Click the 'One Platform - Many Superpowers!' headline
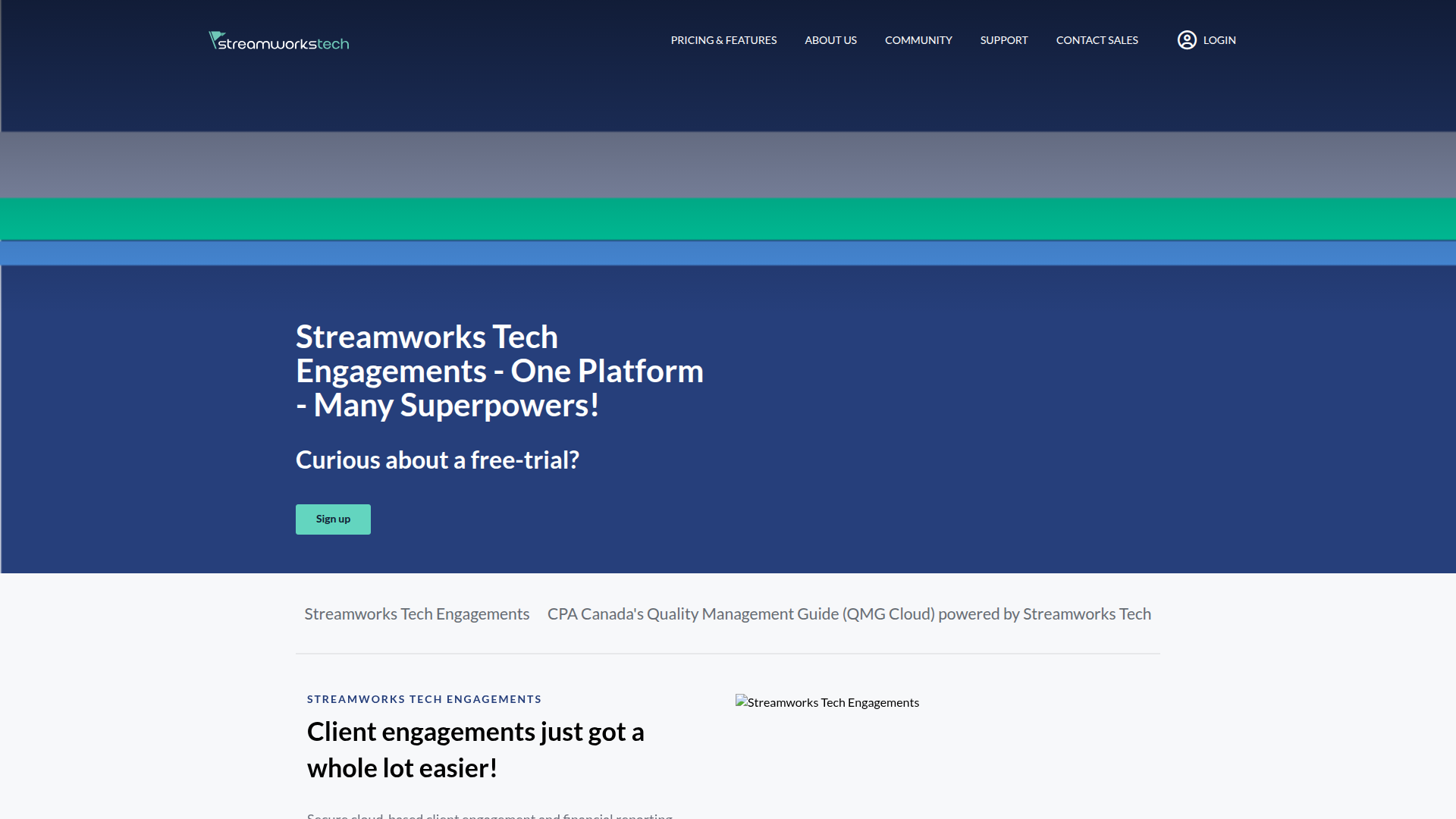 point(499,371)
